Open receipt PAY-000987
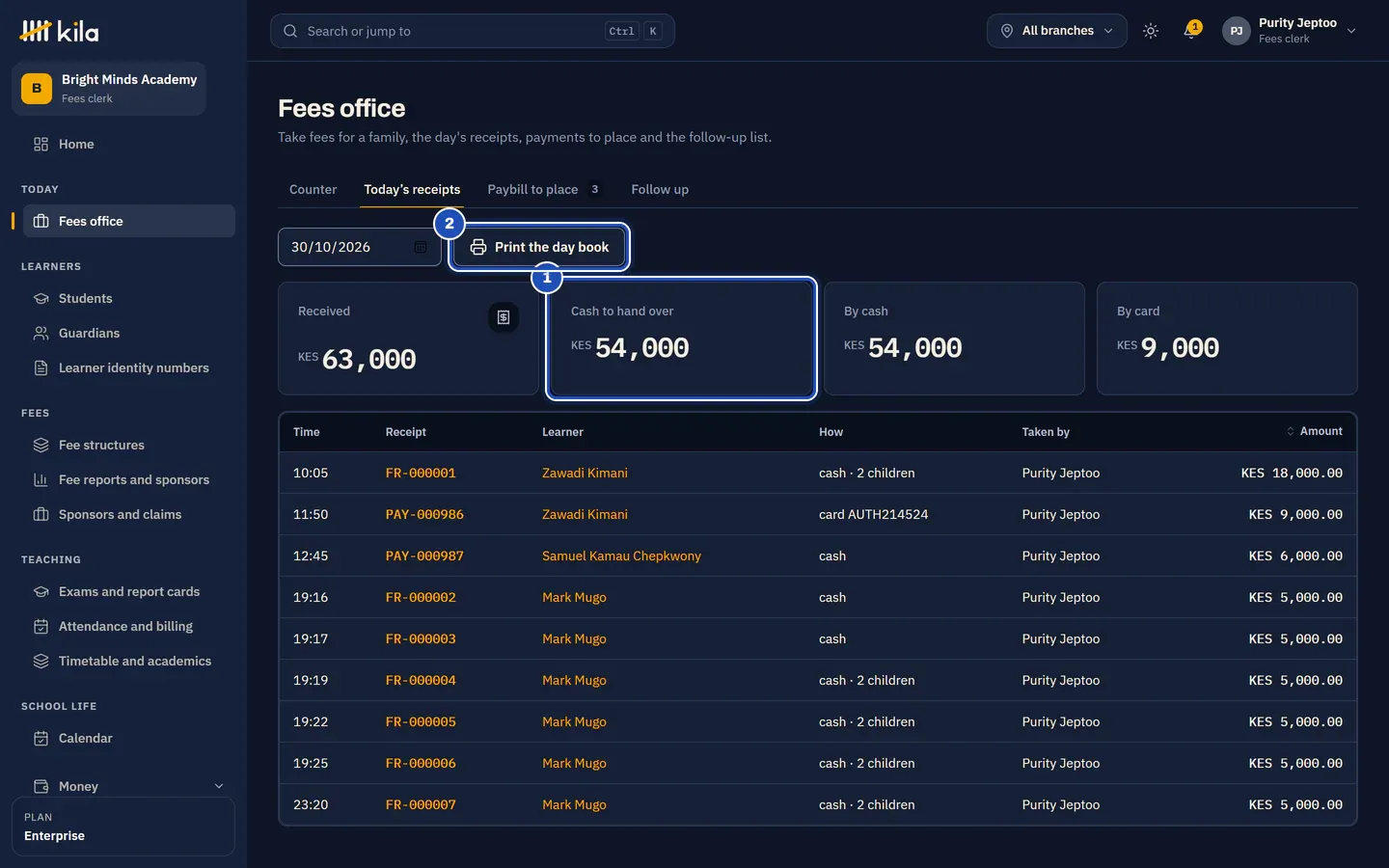This screenshot has width=1389, height=868. (424, 556)
